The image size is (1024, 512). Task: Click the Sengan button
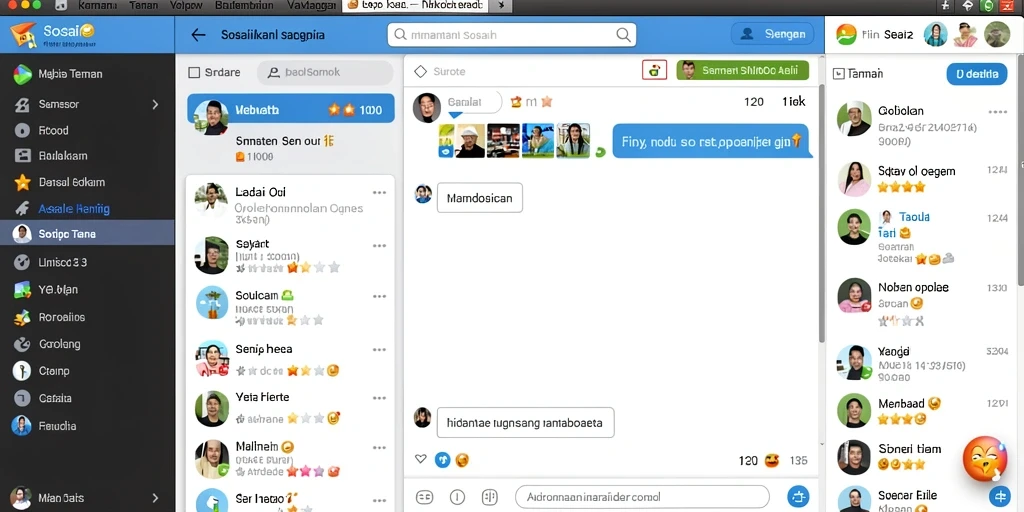click(x=773, y=34)
